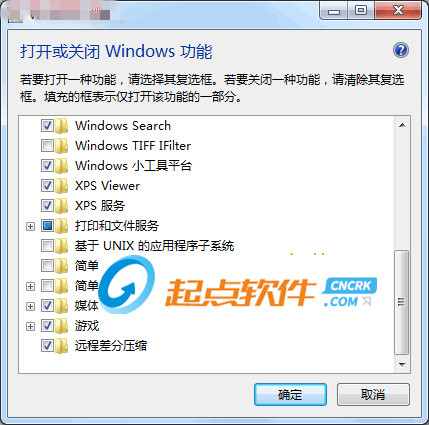The image size is (429, 425).
Task: Select the Windows Search folder icon
Action: tap(62, 126)
